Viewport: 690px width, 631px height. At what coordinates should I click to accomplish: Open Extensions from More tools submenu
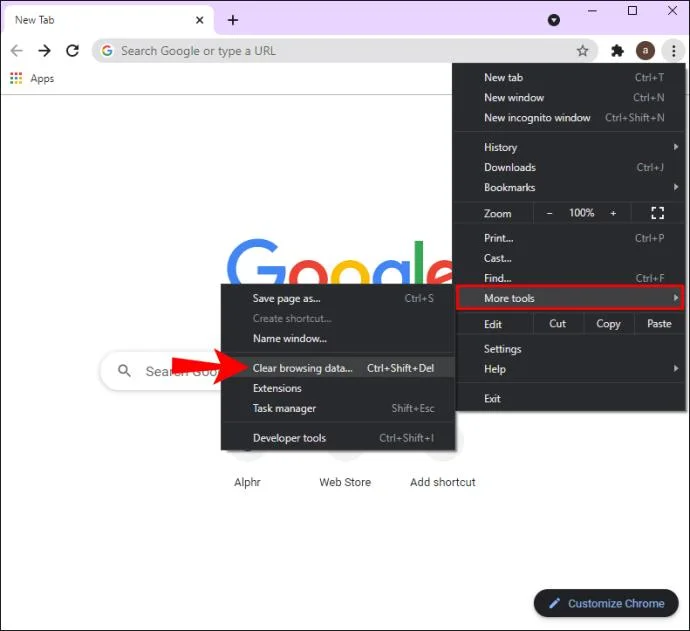(x=338, y=388)
